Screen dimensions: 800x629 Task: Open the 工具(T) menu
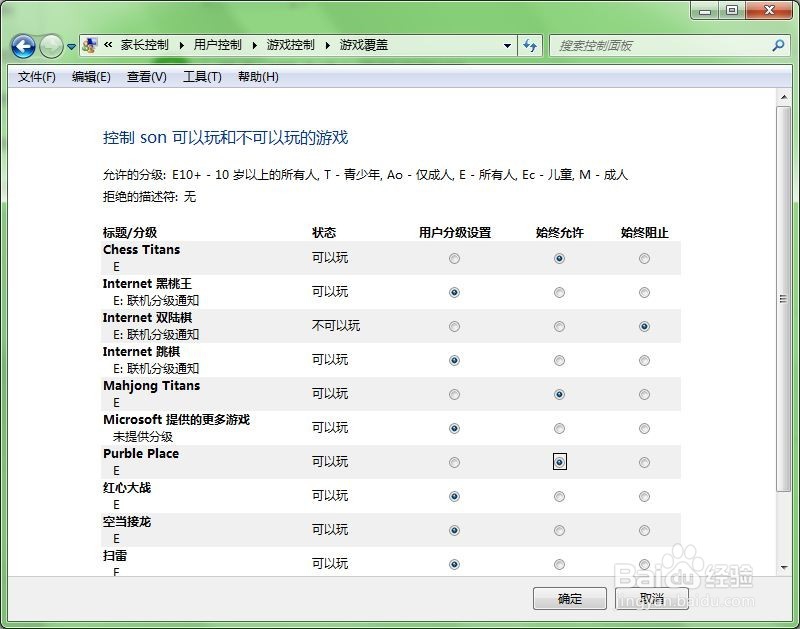click(x=202, y=77)
